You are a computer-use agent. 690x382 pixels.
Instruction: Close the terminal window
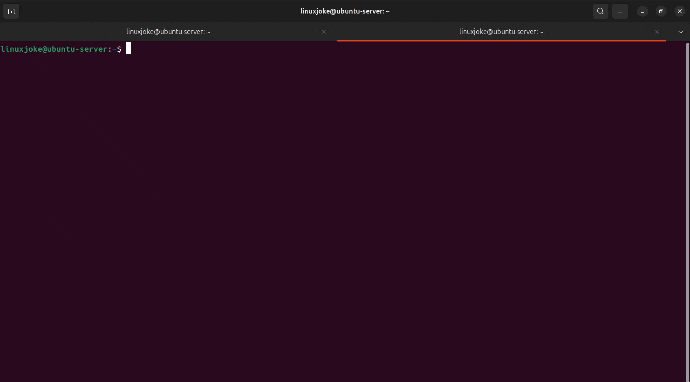(680, 11)
